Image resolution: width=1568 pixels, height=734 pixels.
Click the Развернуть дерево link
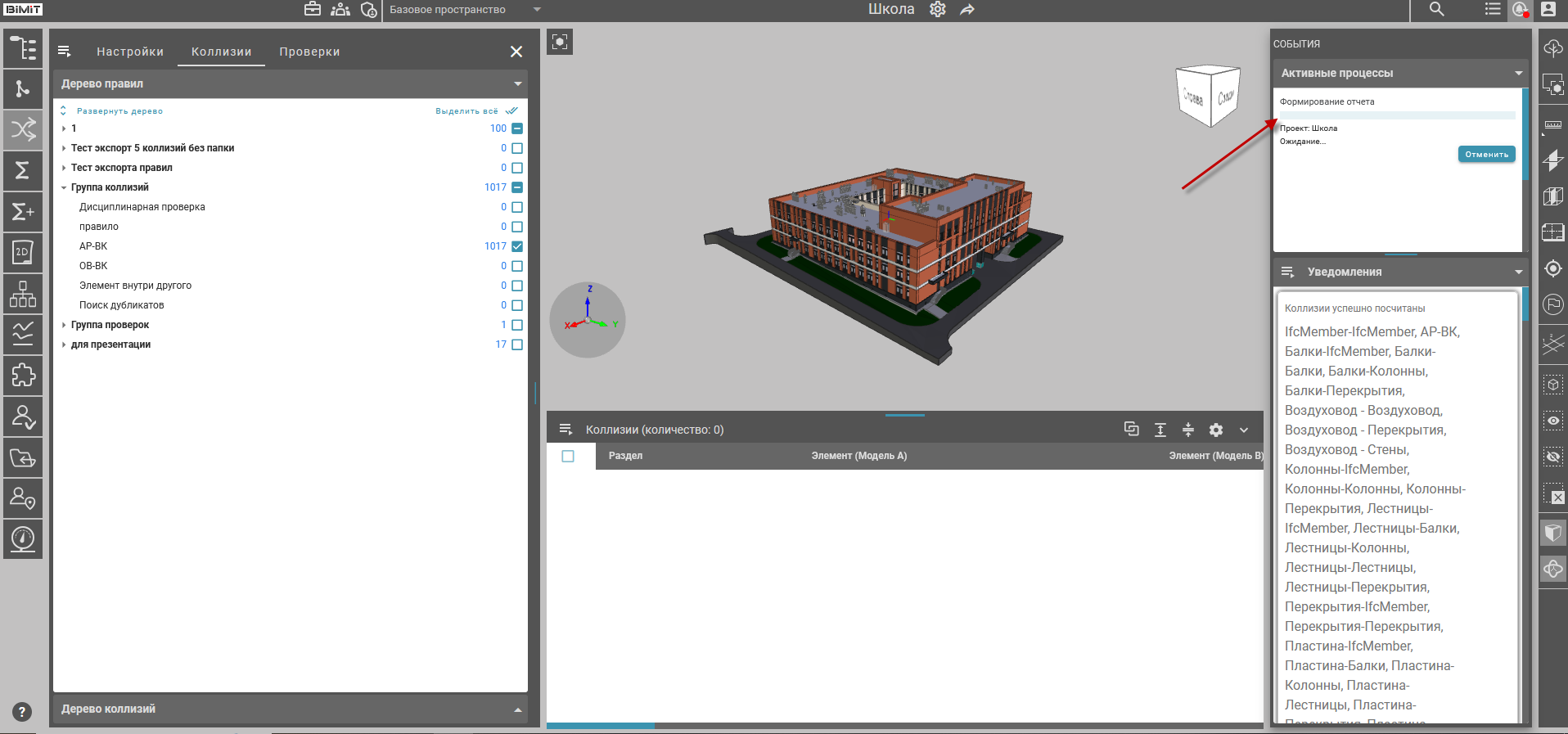(x=119, y=111)
